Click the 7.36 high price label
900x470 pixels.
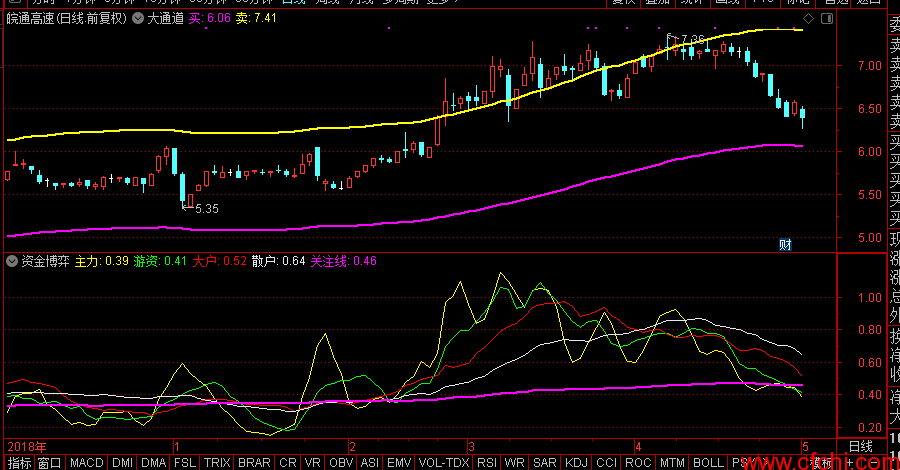pos(693,40)
